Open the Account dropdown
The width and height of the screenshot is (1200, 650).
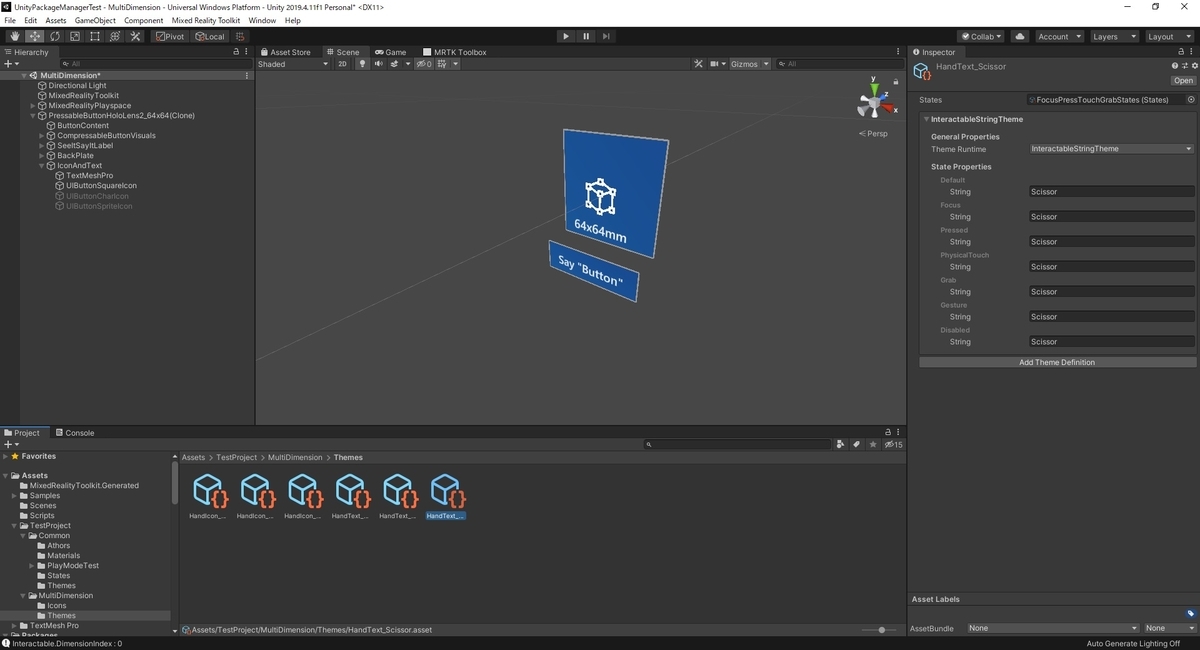tap(1058, 36)
